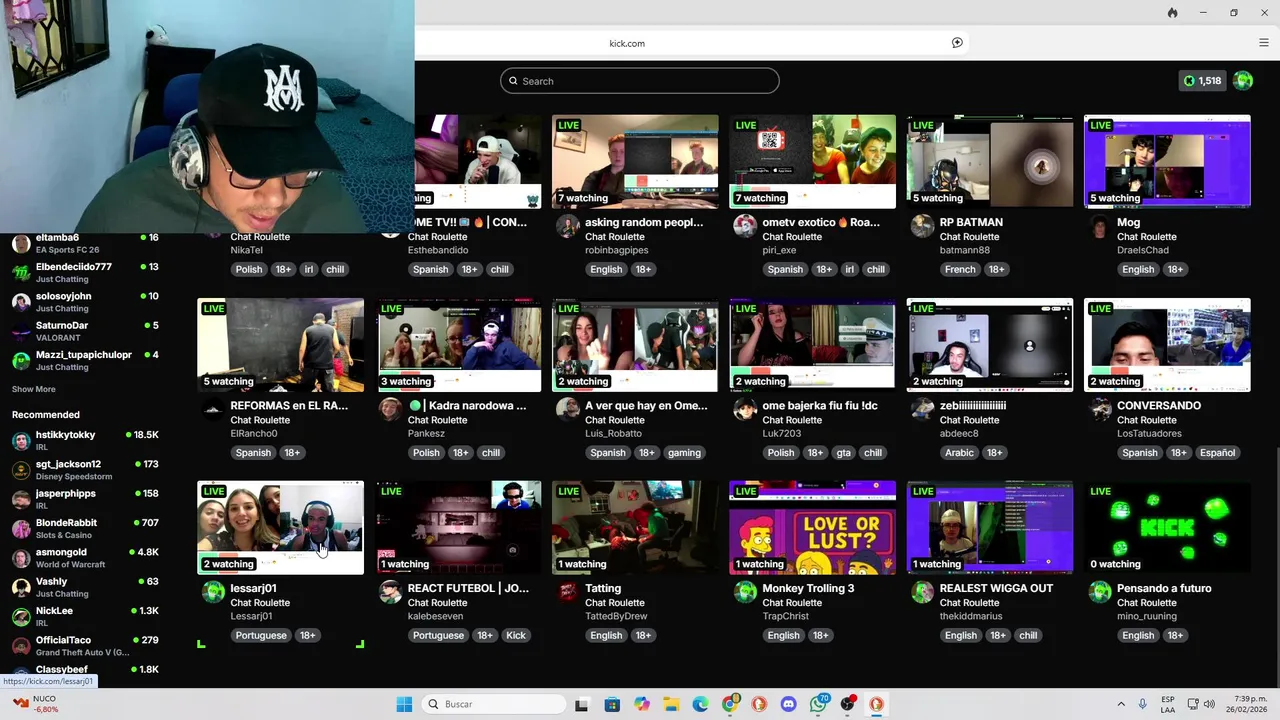Open the Mog stream title link

point(1128,222)
